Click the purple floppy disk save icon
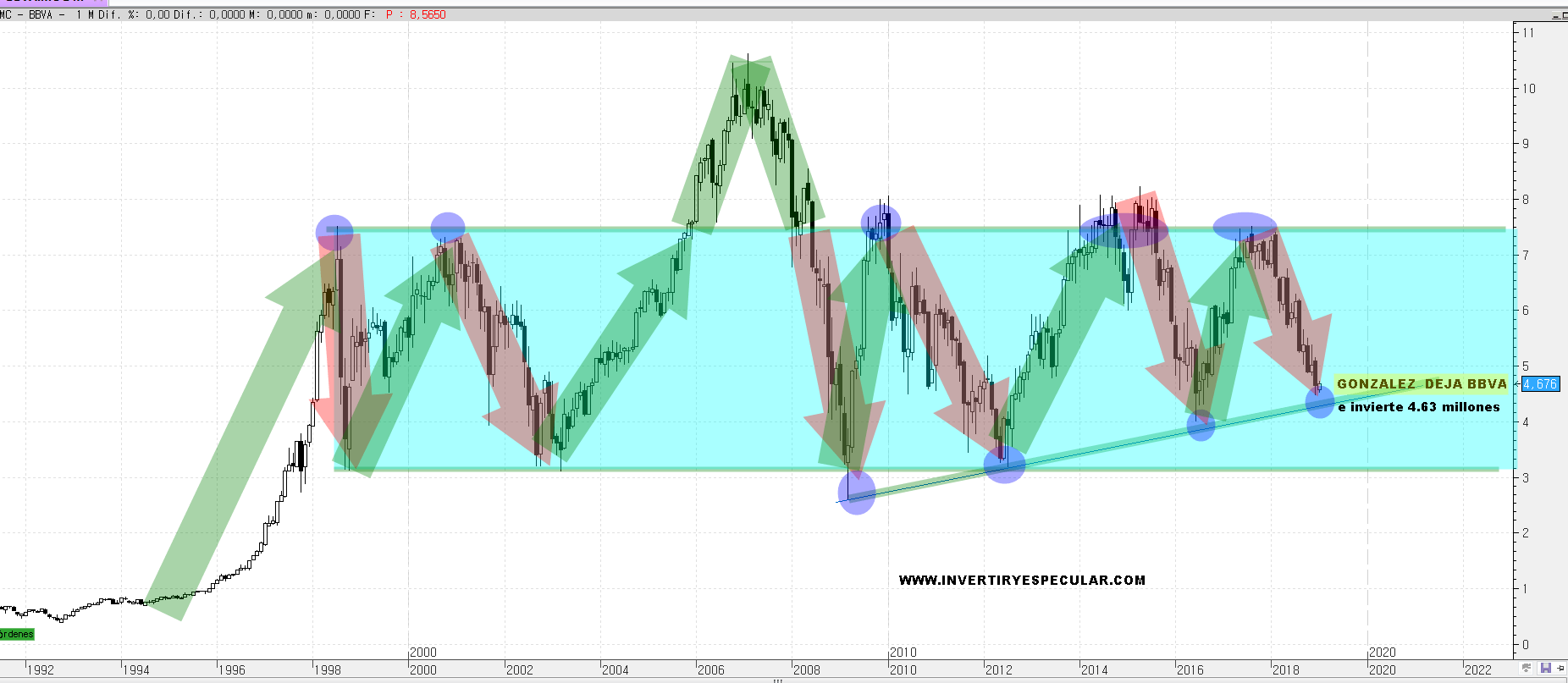1568x683 pixels. point(1546,669)
